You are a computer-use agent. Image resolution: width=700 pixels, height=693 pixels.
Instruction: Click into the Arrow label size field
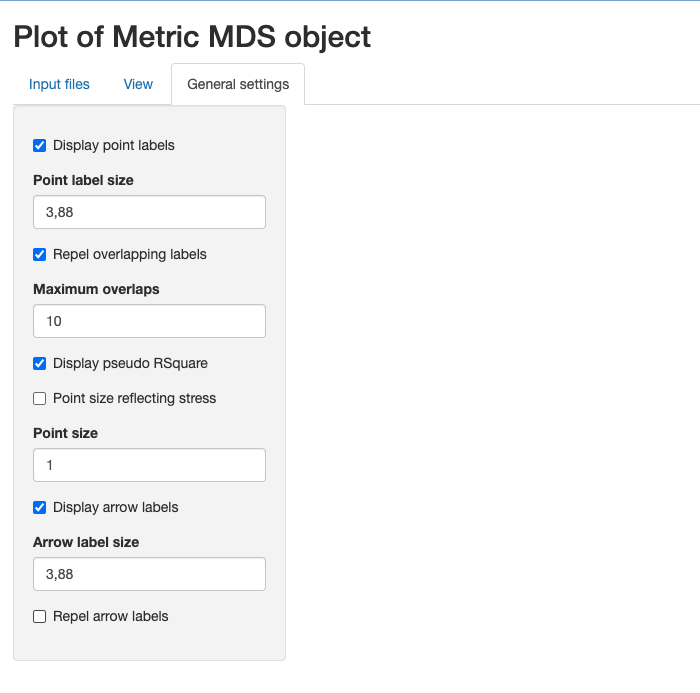point(150,574)
